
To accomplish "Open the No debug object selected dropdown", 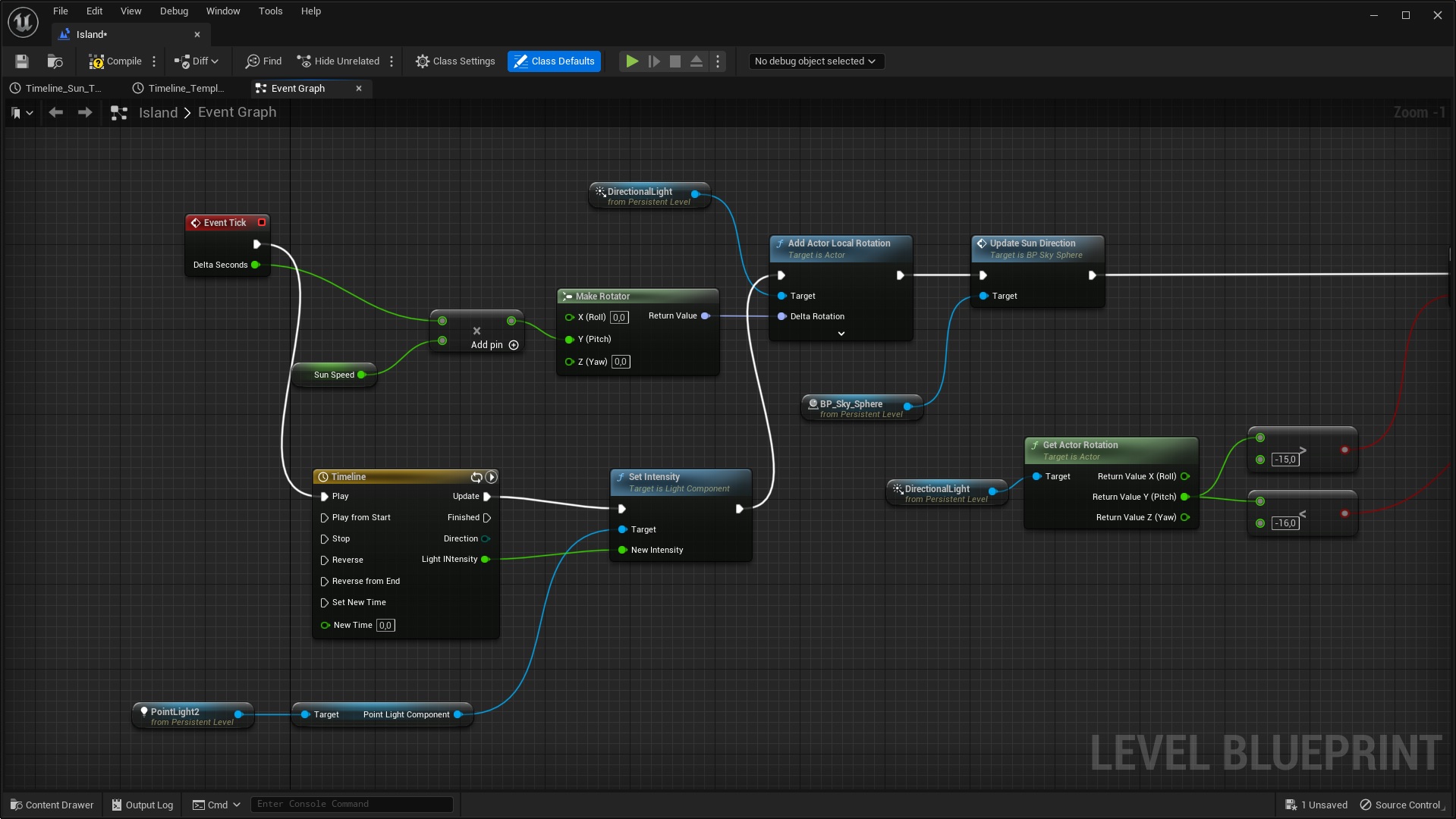I will pos(816,61).
